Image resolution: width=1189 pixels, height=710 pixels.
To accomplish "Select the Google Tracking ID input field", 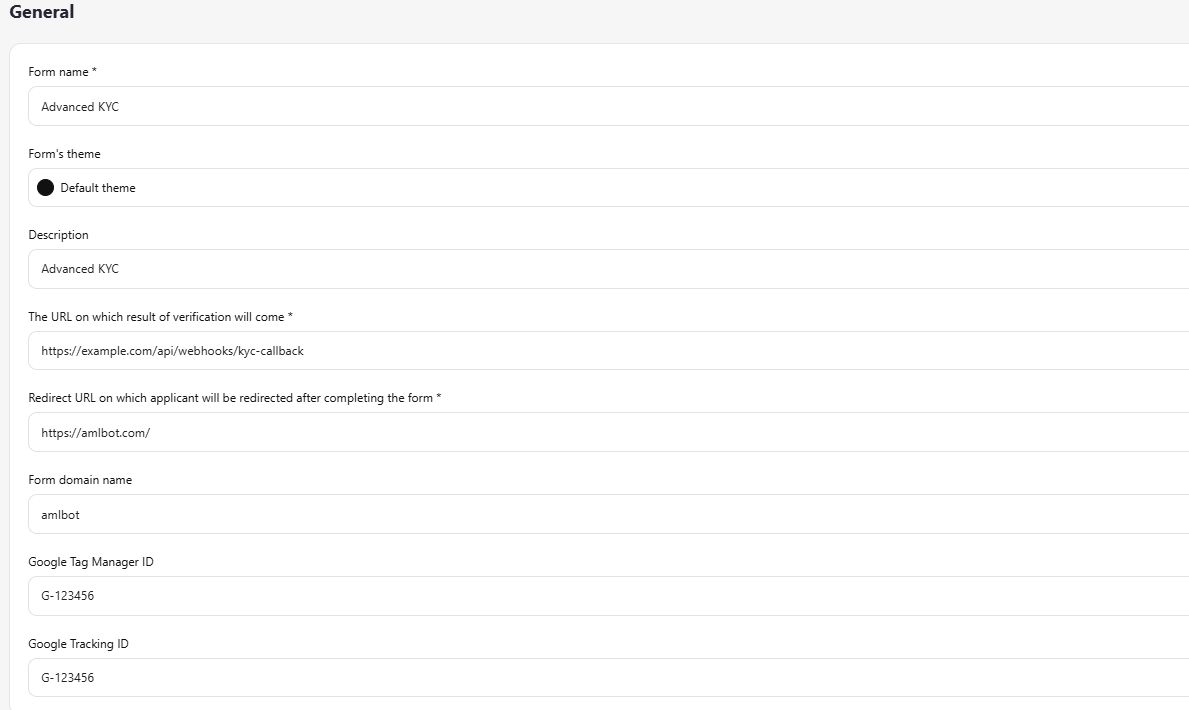I will tap(600, 678).
